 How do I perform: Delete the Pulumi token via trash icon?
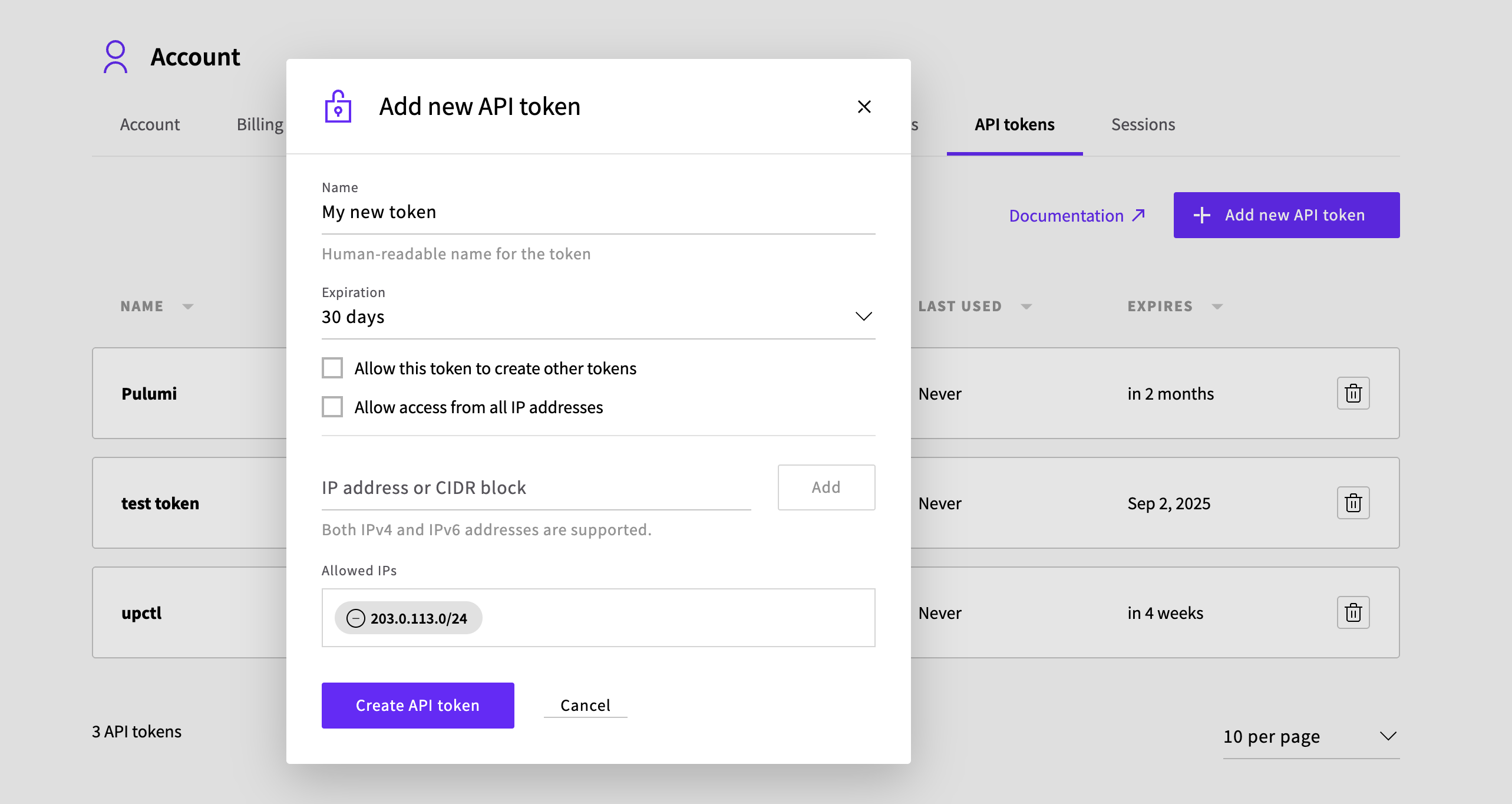(1353, 393)
